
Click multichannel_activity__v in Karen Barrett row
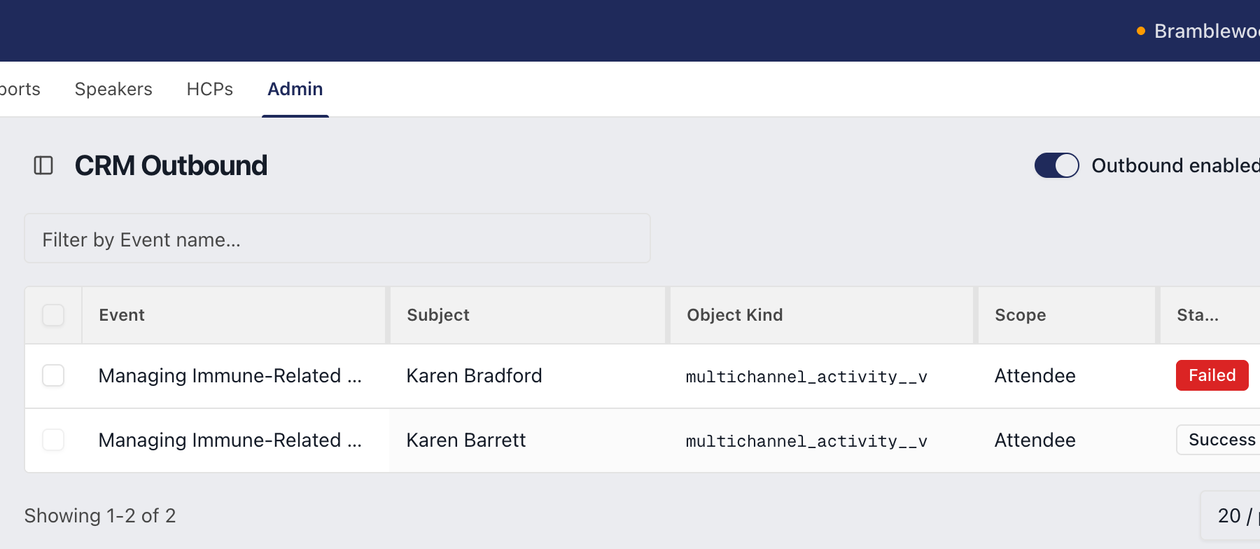(x=807, y=441)
